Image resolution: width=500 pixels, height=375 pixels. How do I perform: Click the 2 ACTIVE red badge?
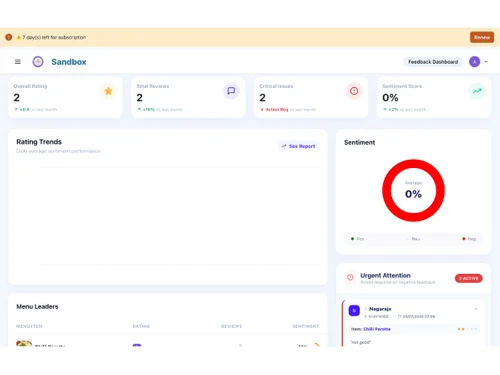(468, 278)
